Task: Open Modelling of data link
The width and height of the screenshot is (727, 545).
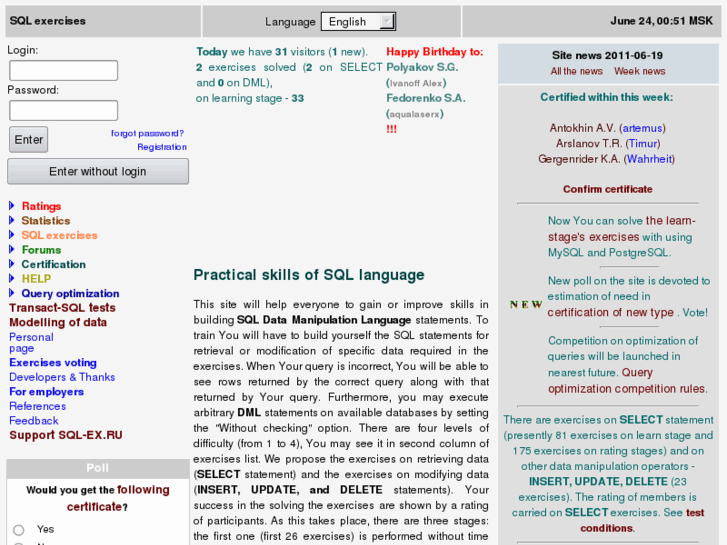Action: (x=58, y=322)
